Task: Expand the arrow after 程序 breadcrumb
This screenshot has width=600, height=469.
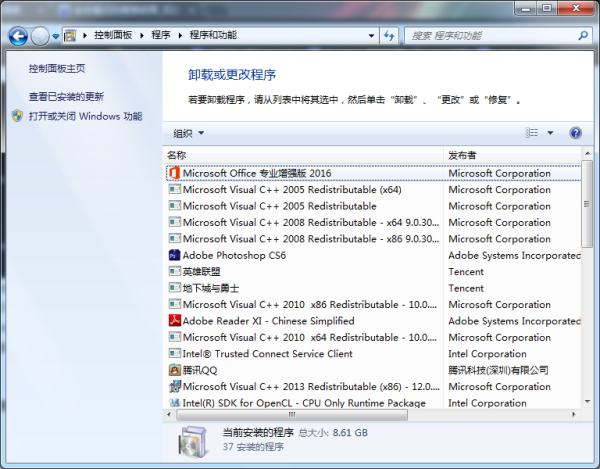Action: point(180,36)
